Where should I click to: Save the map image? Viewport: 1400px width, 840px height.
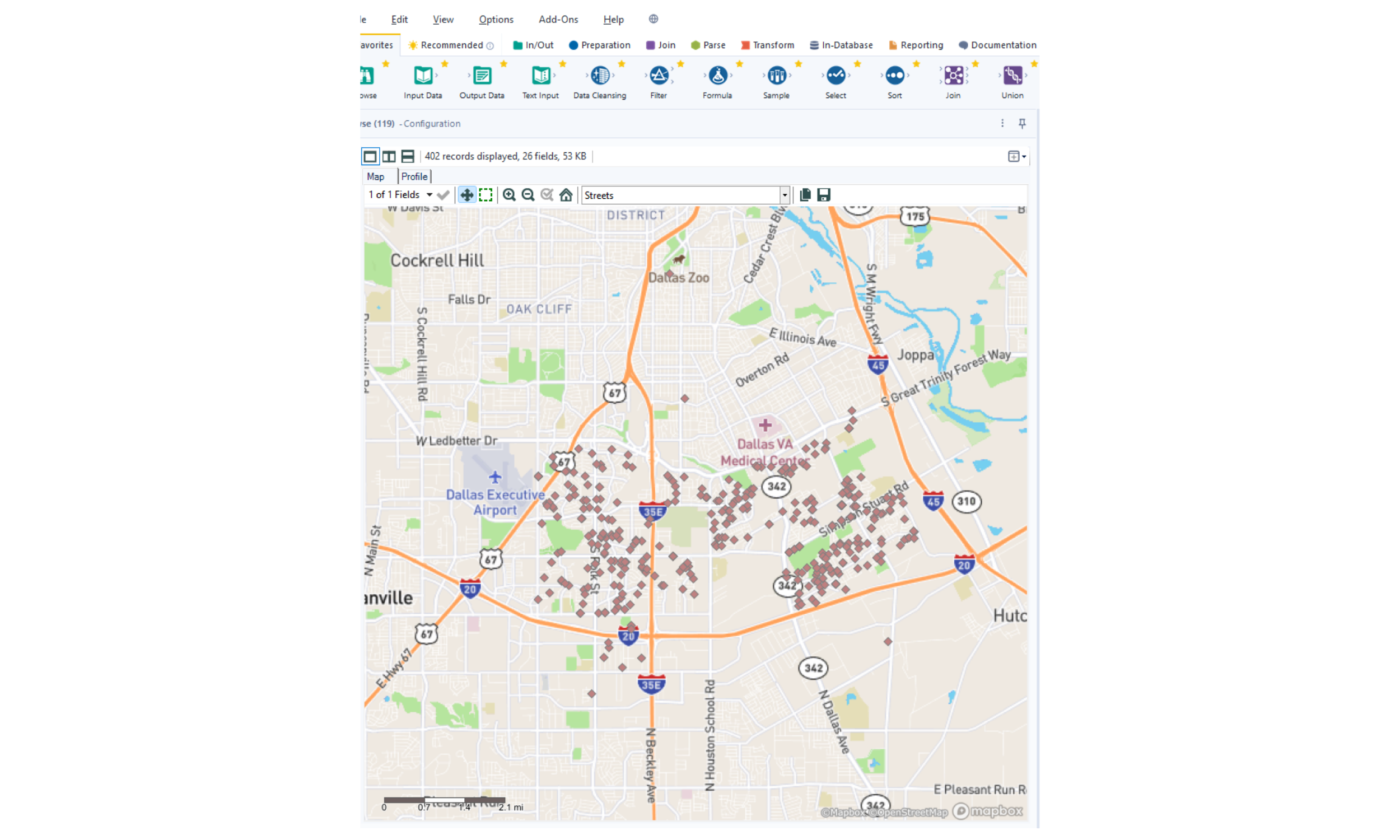click(x=824, y=195)
